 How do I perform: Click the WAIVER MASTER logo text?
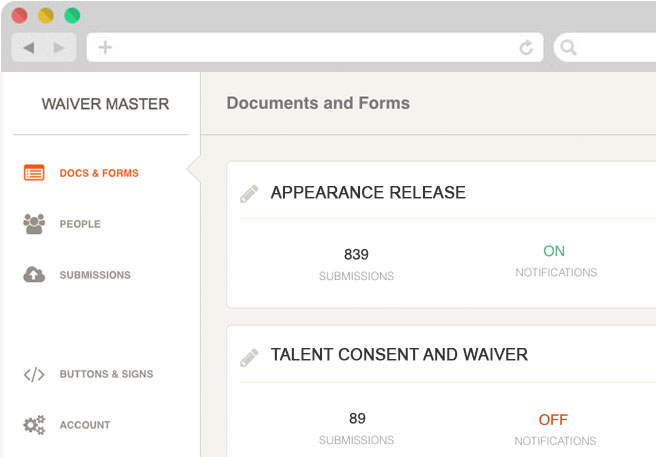pyautogui.click(x=105, y=104)
